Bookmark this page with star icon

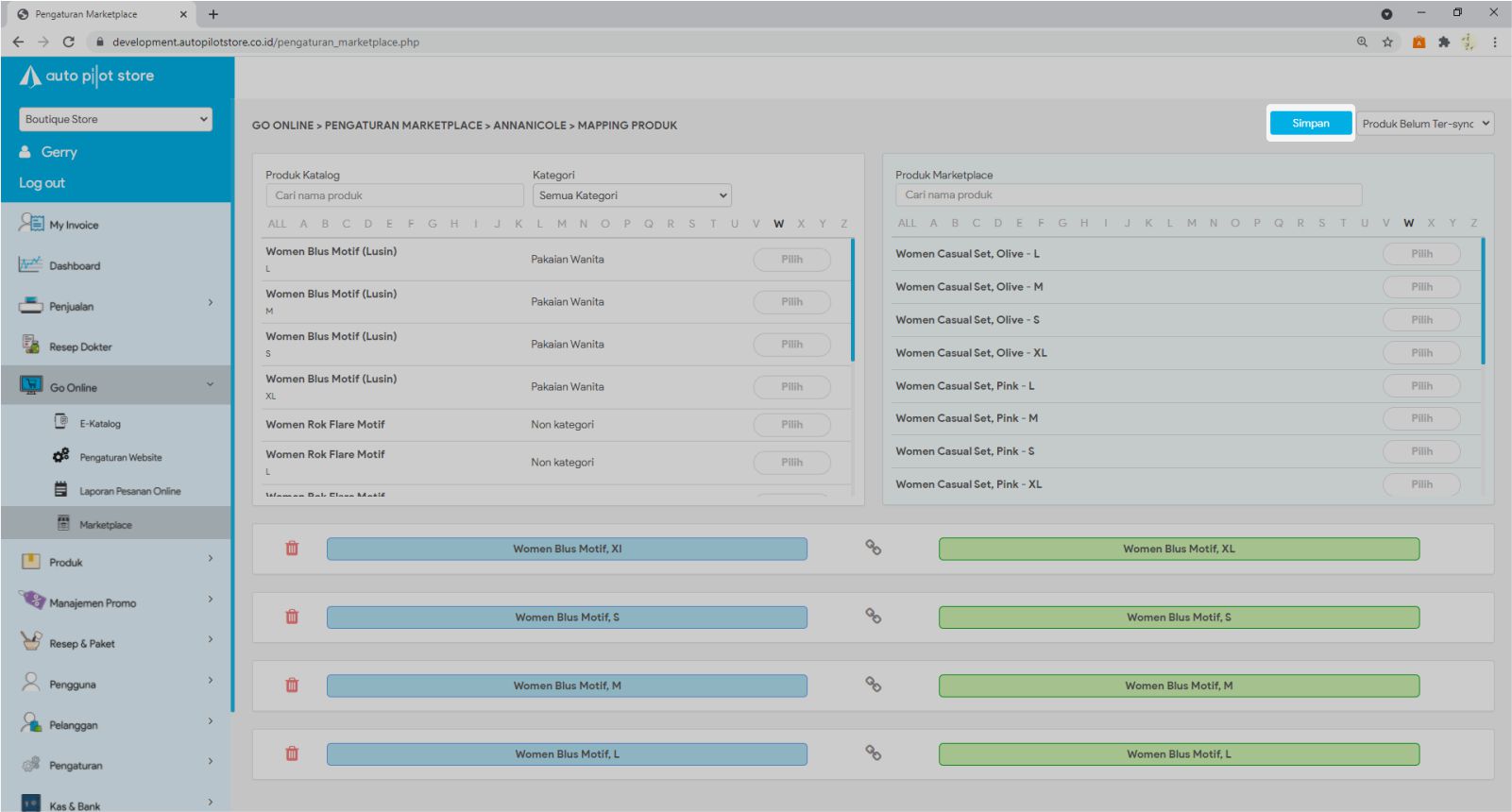(x=1387, y=42)
